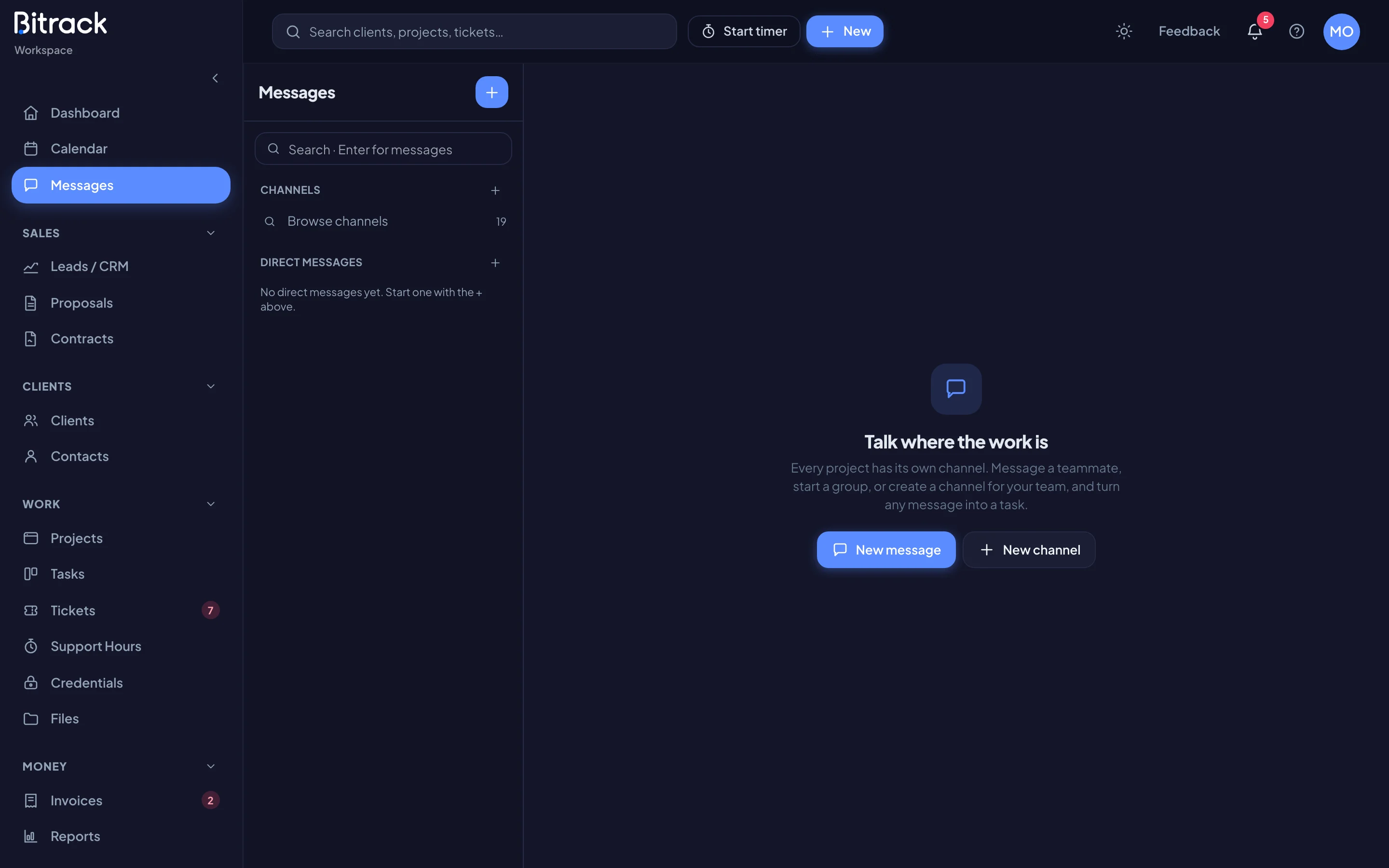Open Contracts page
The image size is (1389, 868).
click(121, 339)
